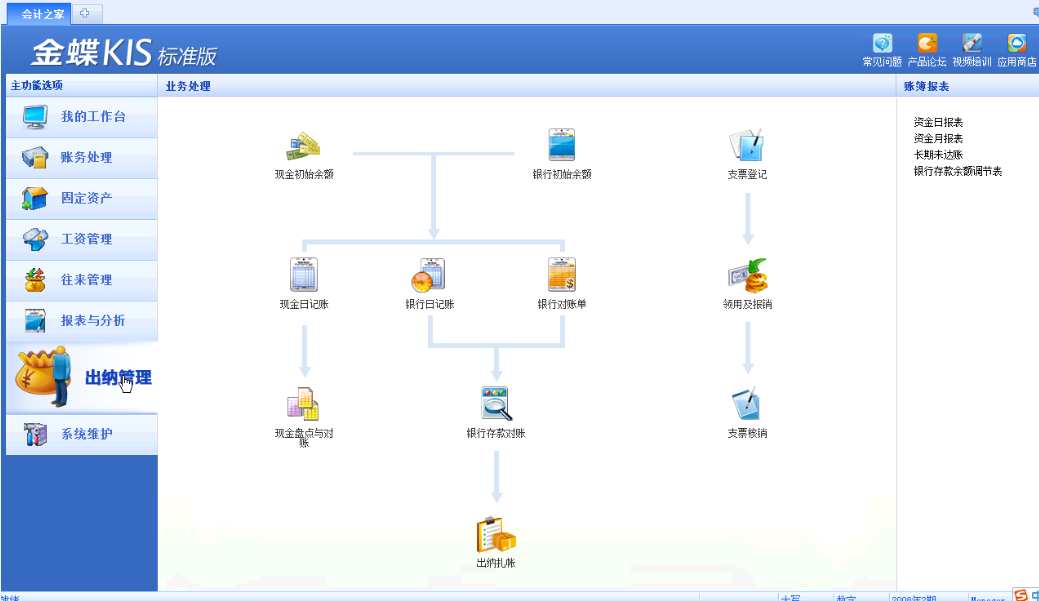Open 现金日记账 cash journal icon
Image resolution: width=1039 pixels, height=601 pixels.
(x=303, y=275)
